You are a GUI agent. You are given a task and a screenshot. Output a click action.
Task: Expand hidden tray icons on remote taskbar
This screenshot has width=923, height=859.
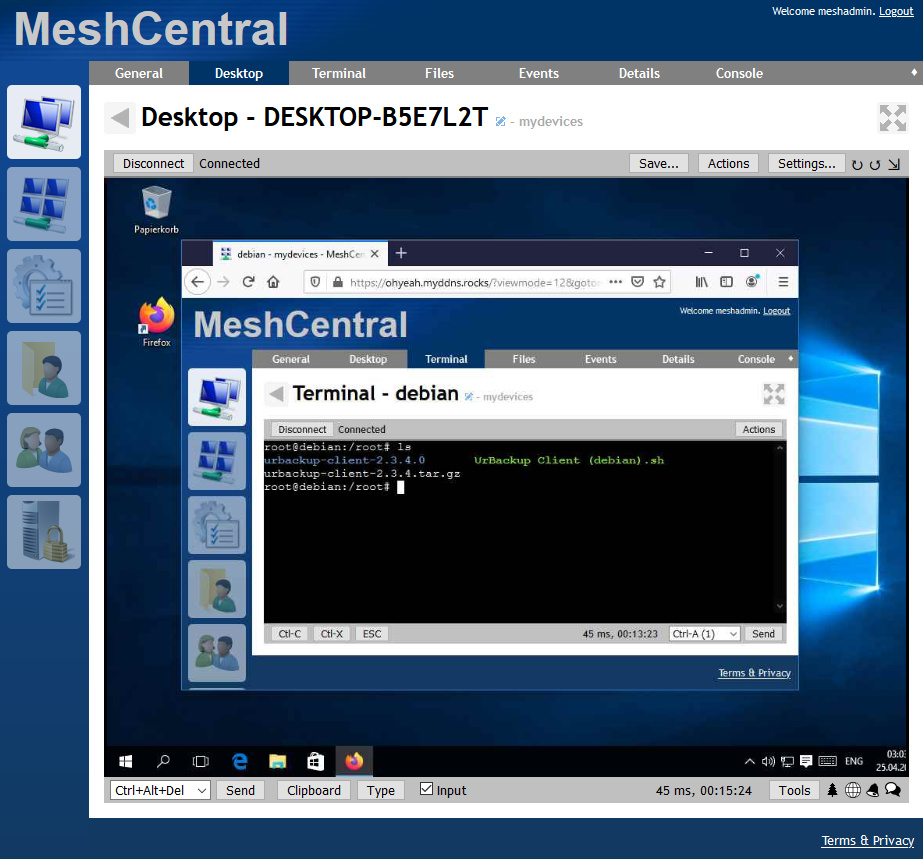749,761
